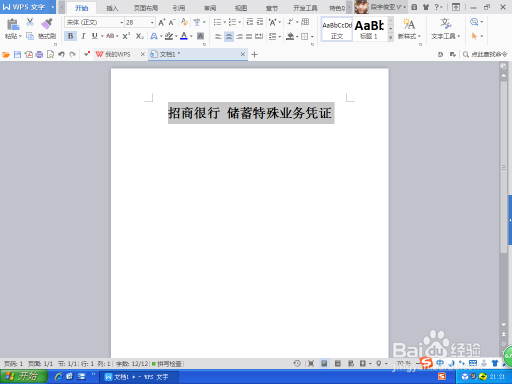The height and width of the screenshot is (384, 512).
Task: Cut the selection with the scissors icon
Action: [30, 22]
